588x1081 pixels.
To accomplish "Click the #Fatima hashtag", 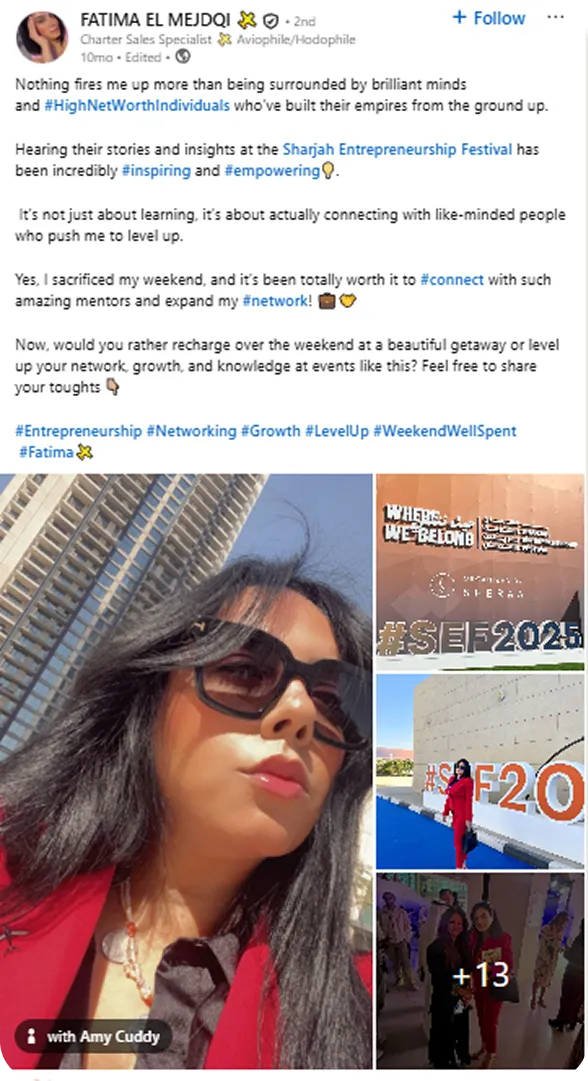I will [46, 452].
